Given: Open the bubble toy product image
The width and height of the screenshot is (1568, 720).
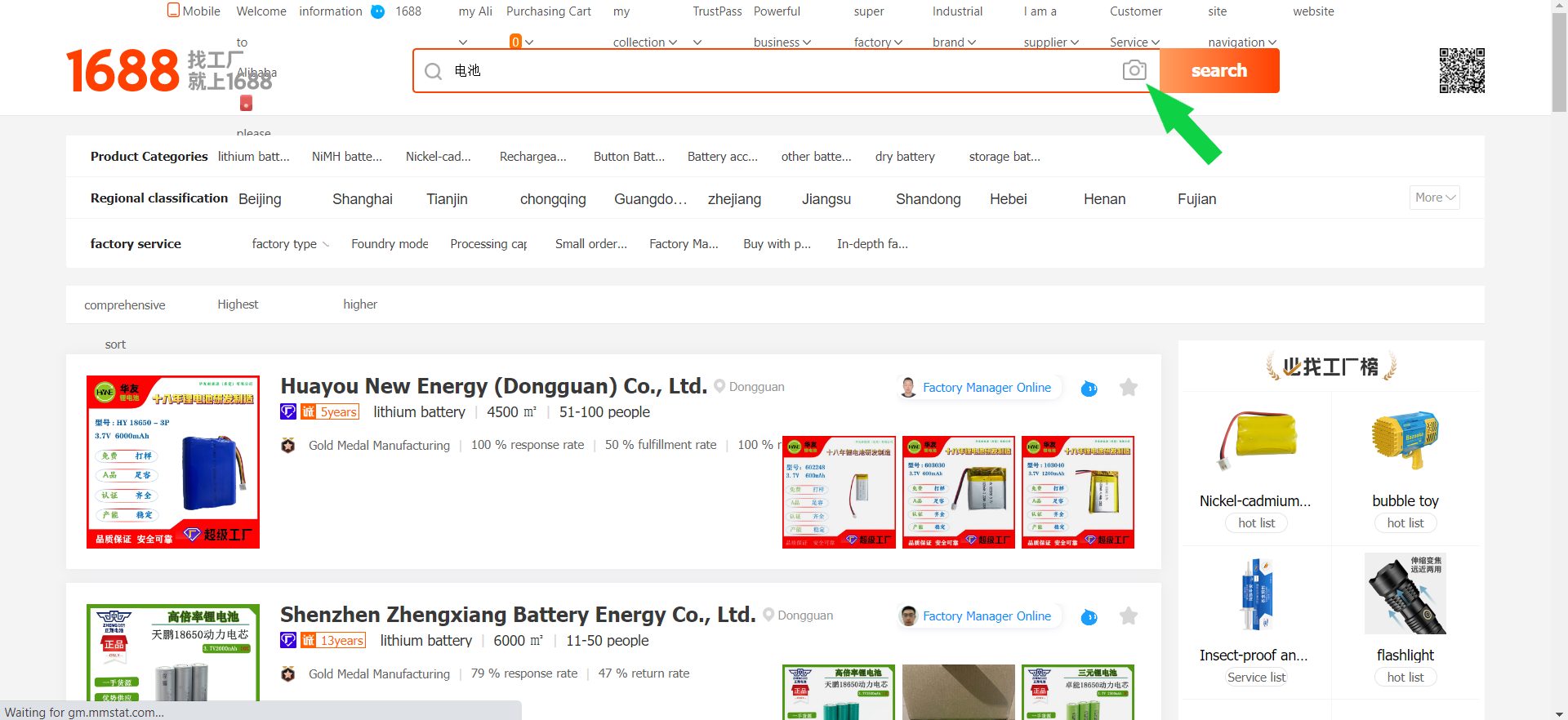Looking at the screenshot, I should [x=1405, y=441].
